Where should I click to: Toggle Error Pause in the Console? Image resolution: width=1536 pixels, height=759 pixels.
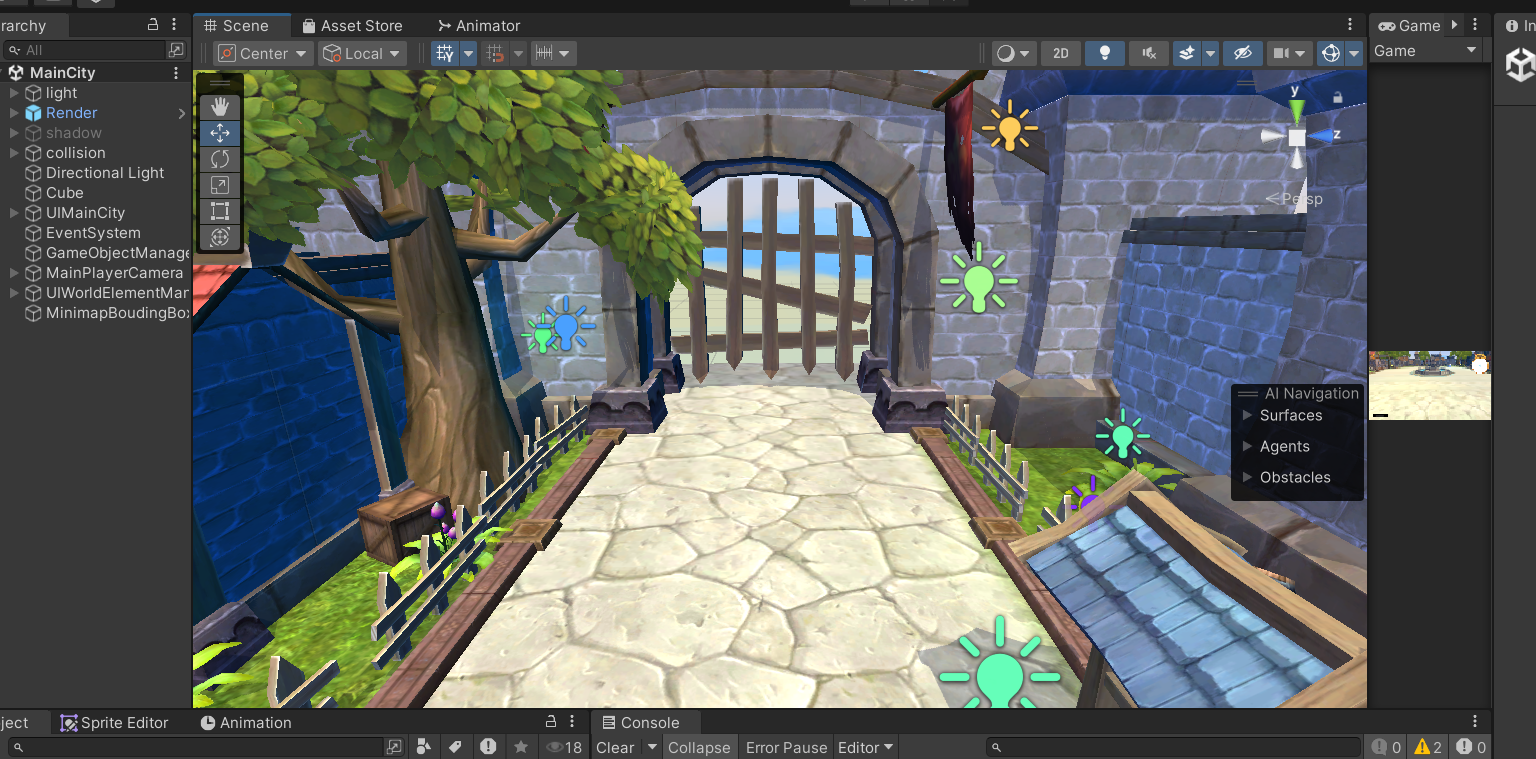click(x=786, y=747)
